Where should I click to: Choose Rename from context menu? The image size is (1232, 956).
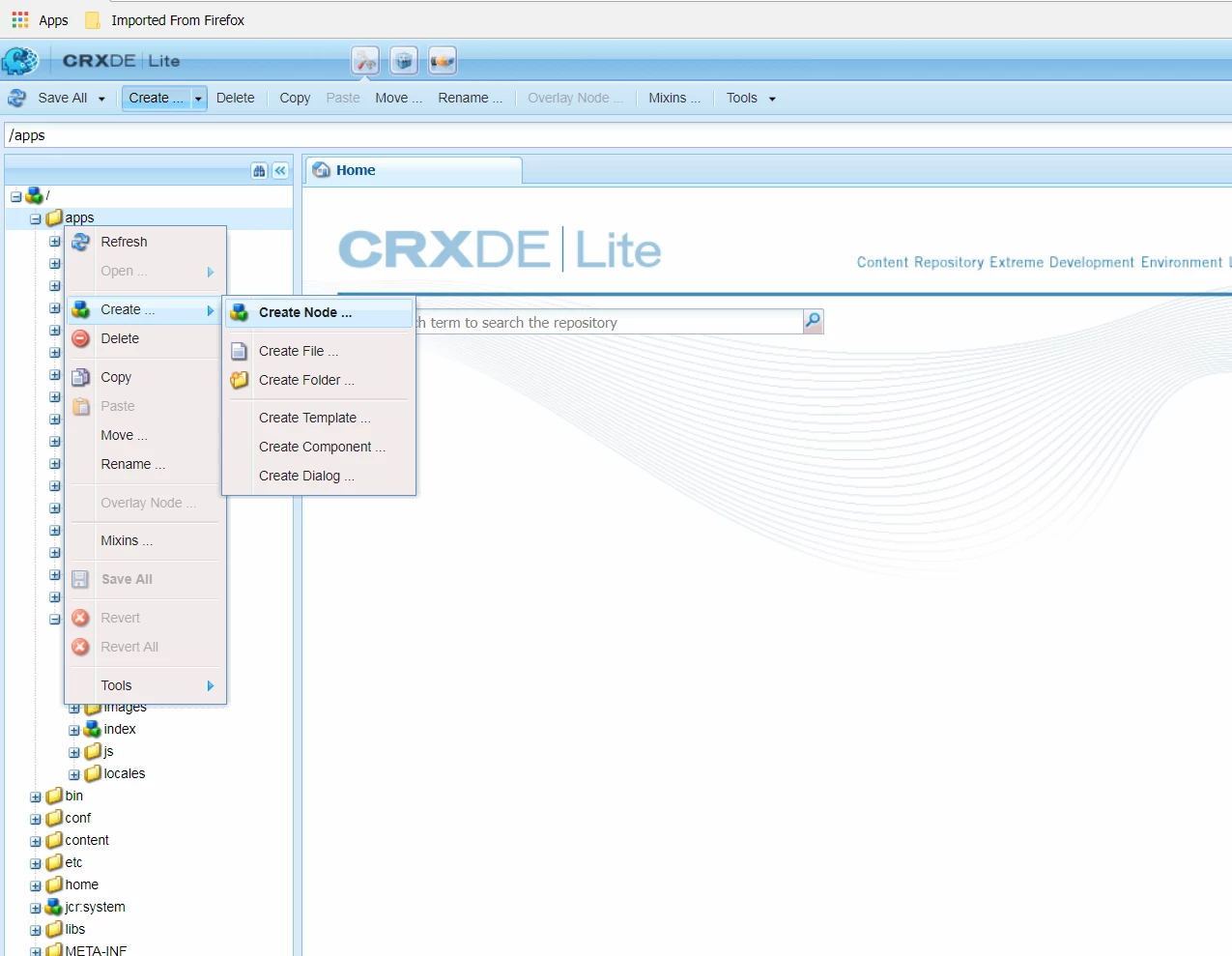[x=145, y=464]
